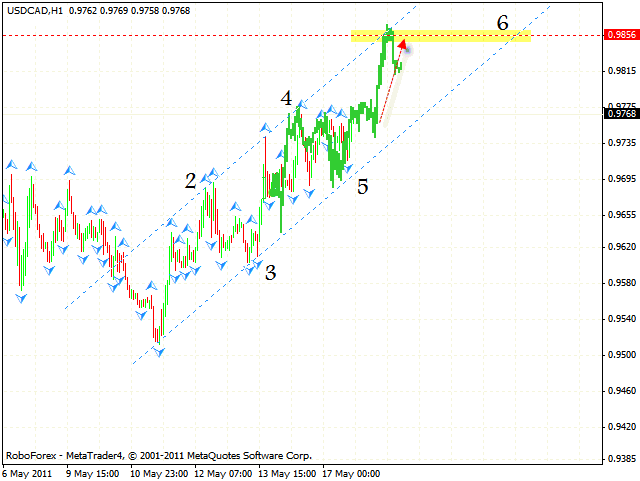The image size is (640, 481).
Task: Click the 10 May 23:00 time label
Action: point(158,471)
